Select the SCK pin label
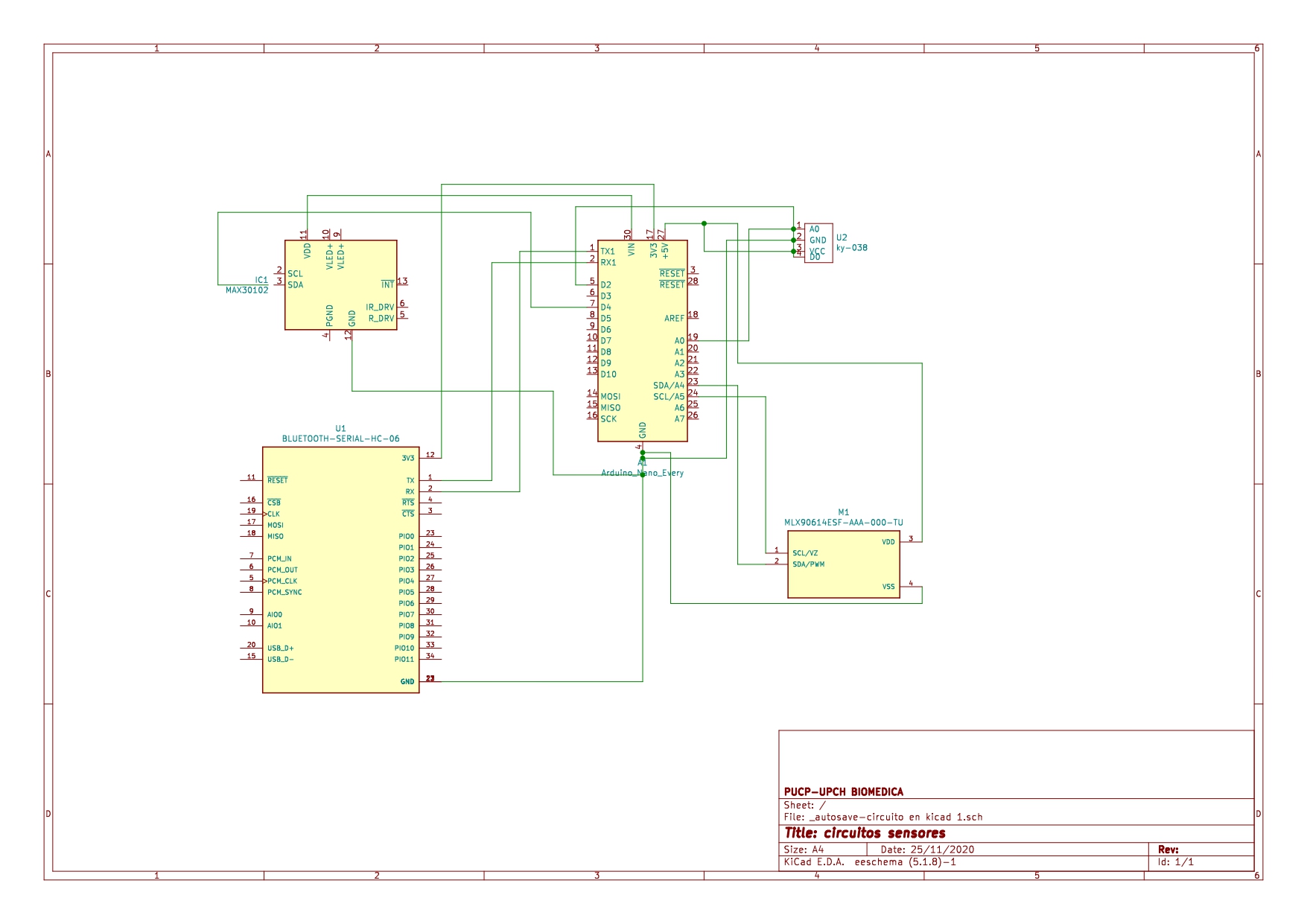1307x924 pixels. pyautogui.click(x=608, y=419)
